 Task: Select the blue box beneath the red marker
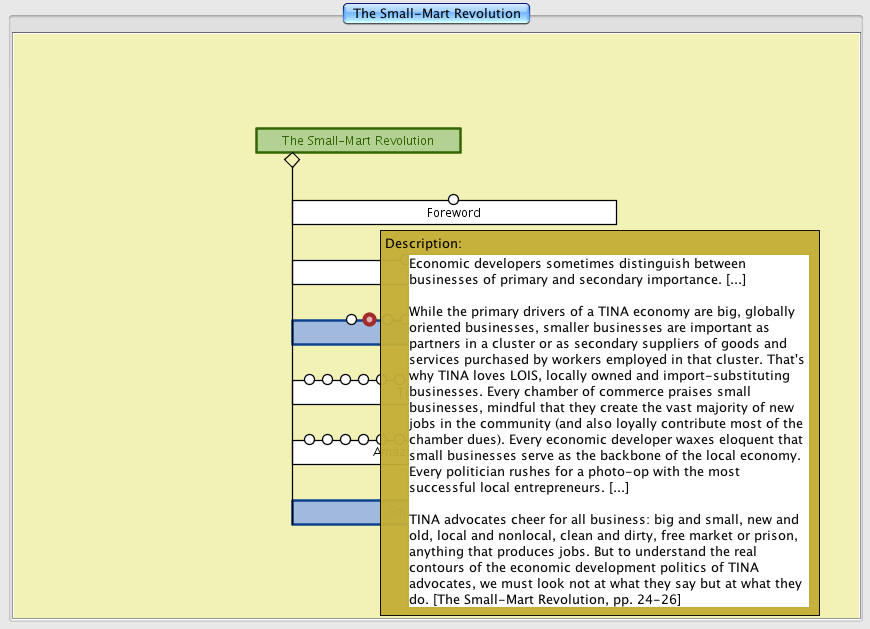pyautogui.click(x=336, y=332)
